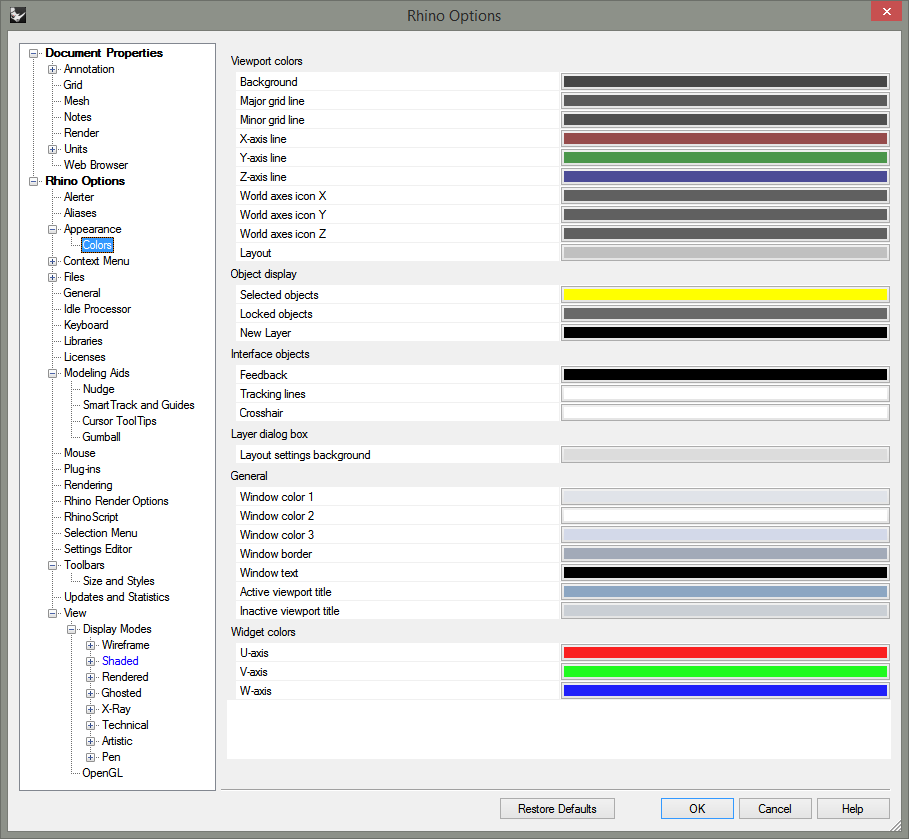Expand the Ghosted display mode node

[90, 693]
